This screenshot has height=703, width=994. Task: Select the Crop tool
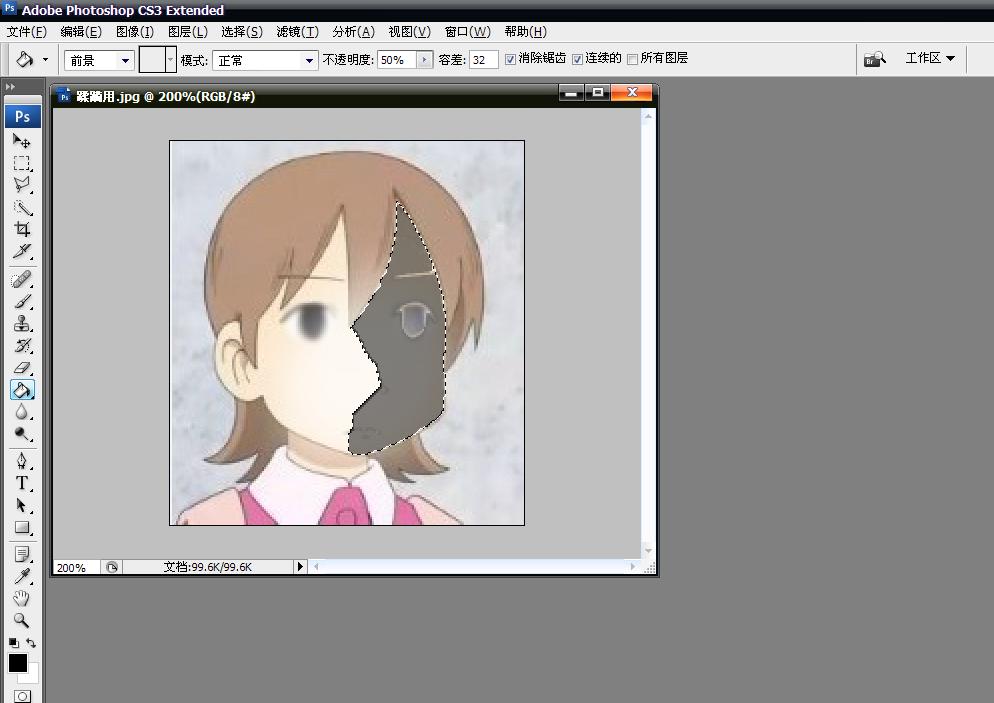click(x=22, y=229)
